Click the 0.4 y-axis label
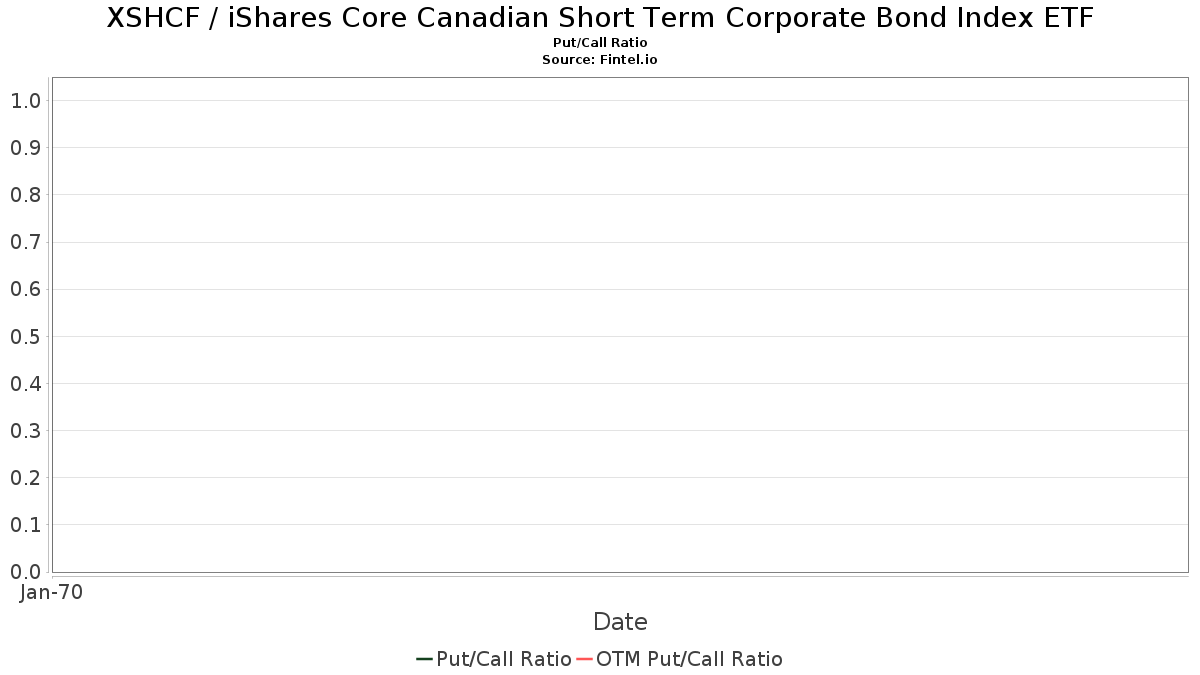1200x675 pixels. point(25,384)
